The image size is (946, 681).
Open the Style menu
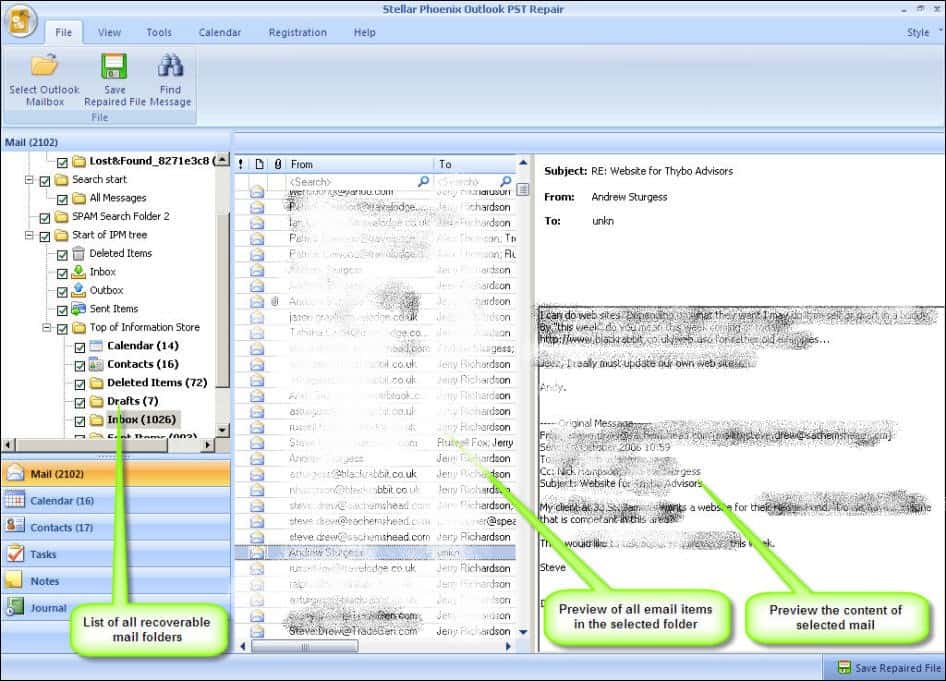[x=918, y=33]
